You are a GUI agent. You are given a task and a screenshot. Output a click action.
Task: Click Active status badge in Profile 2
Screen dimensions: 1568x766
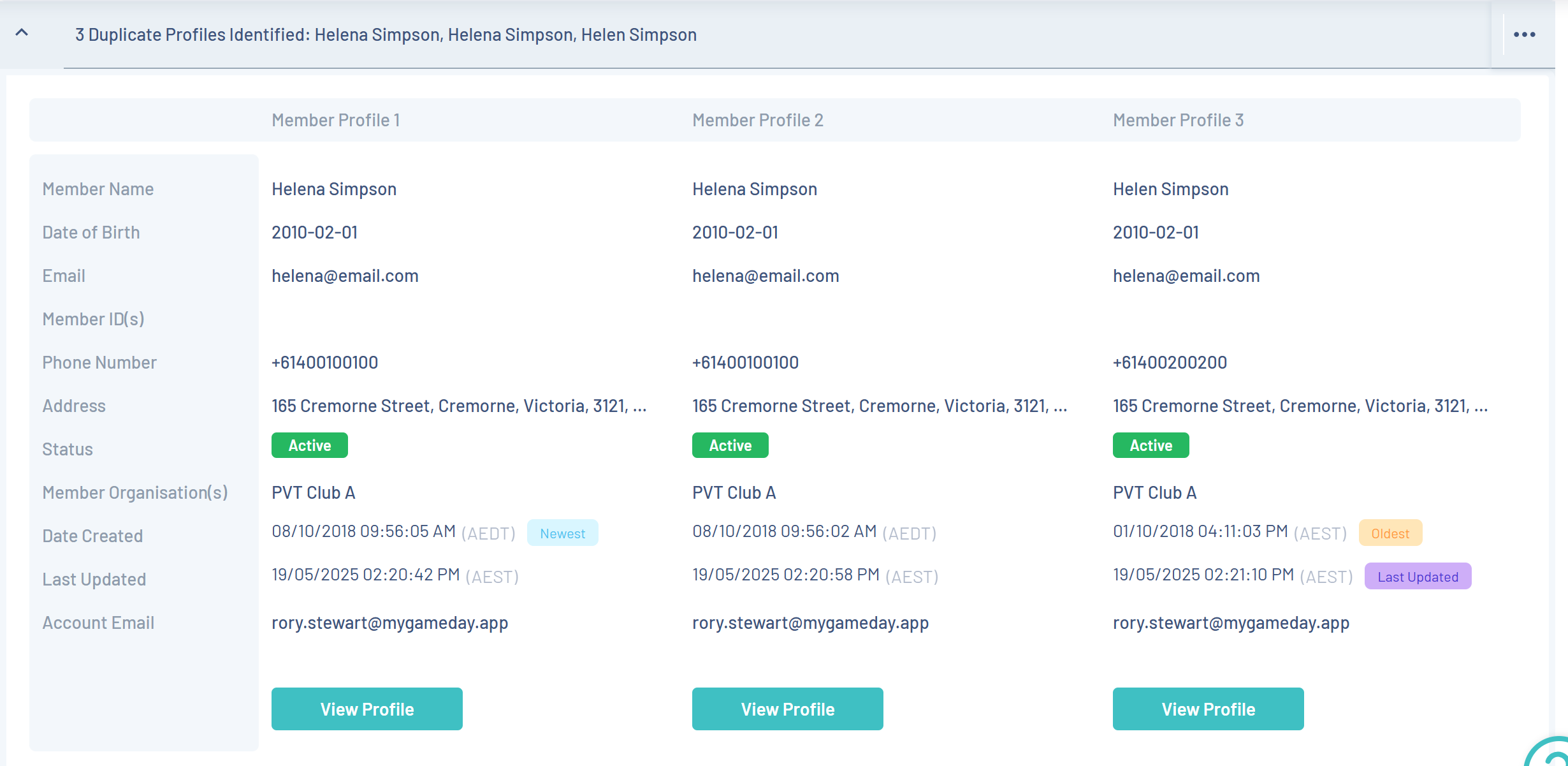730,445
